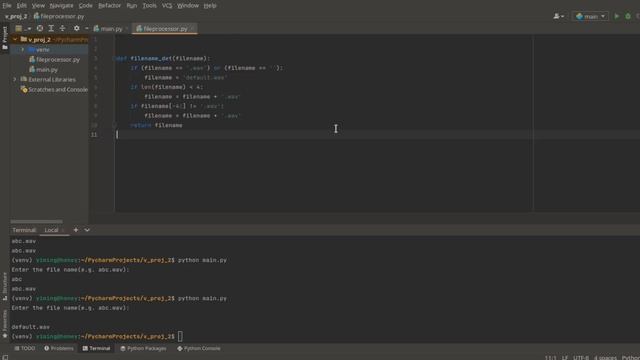Image resolution: width=640 pixels, height=360 pixels.
Task: Hide the project panel with minus icon
Action: (x=87, y=28)
